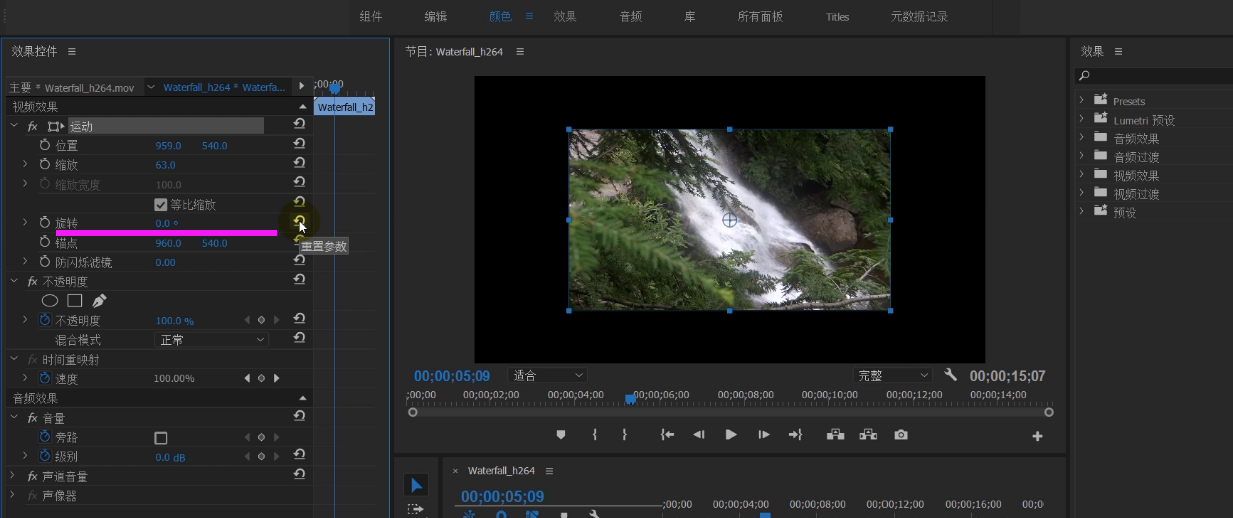Open the 完整 playback resolution dropdown
The width and height of the screenshot is (1233, 518).
(893, 375)
